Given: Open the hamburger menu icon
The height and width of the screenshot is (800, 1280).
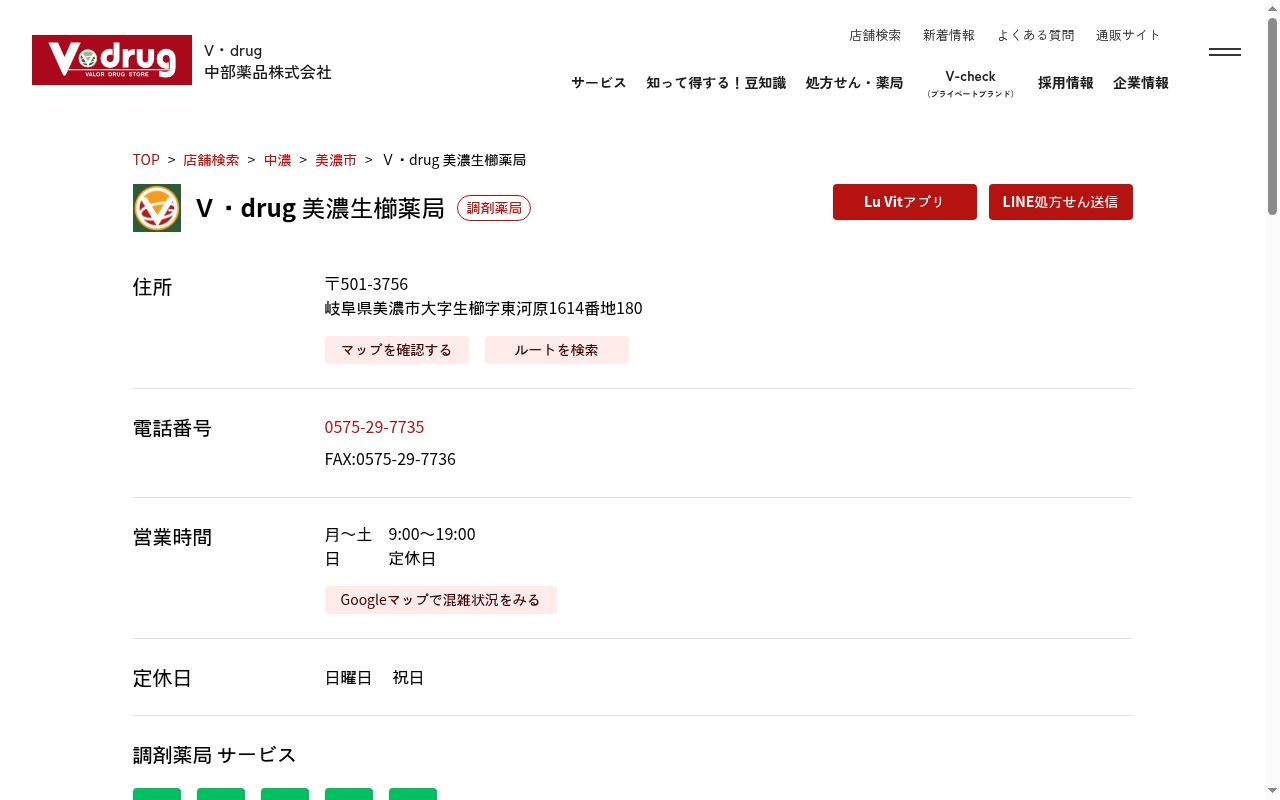Looking at the screenshot, I should [1224, 52].
